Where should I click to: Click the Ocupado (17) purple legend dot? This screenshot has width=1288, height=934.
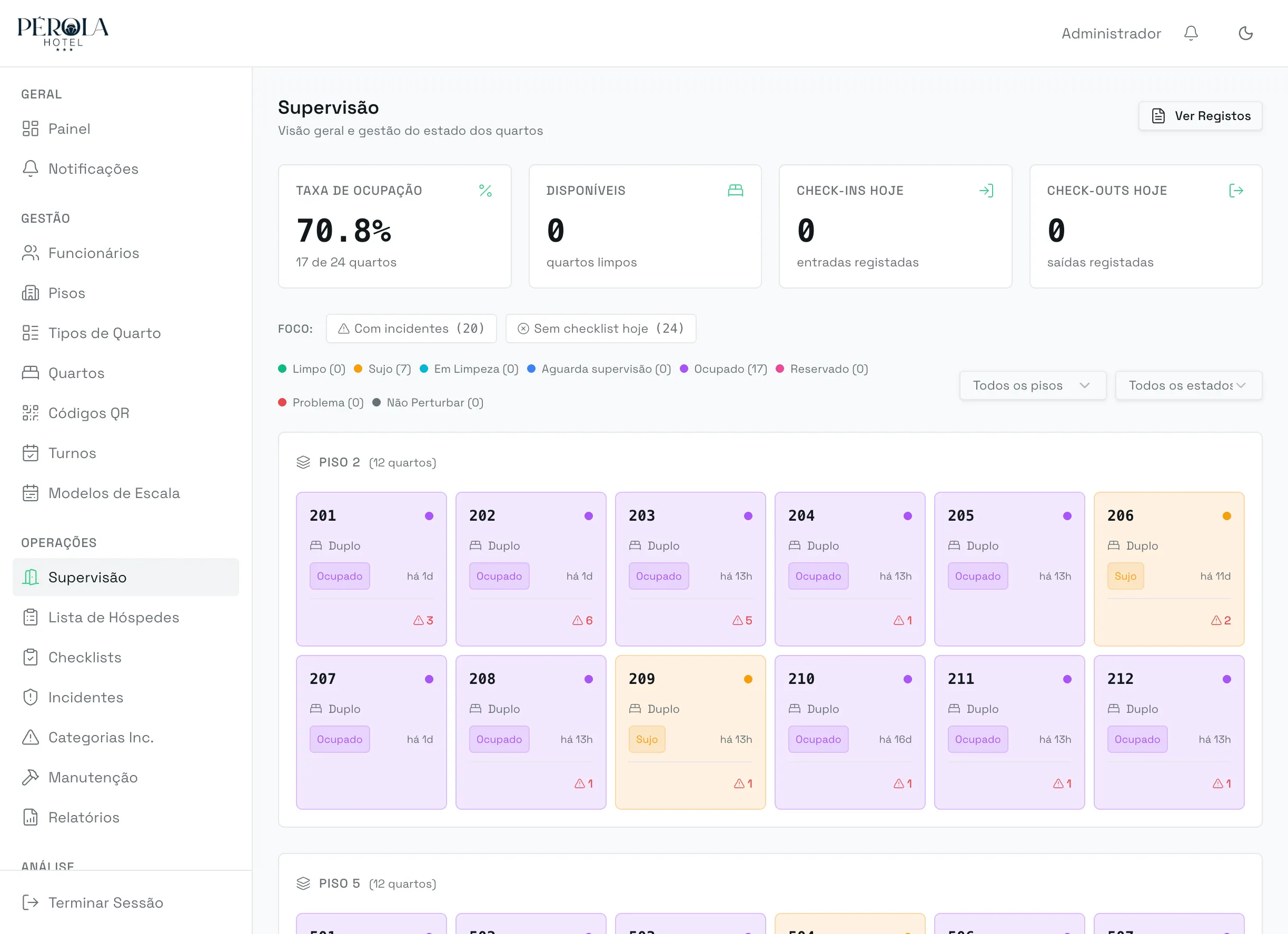tap(683, 369)
